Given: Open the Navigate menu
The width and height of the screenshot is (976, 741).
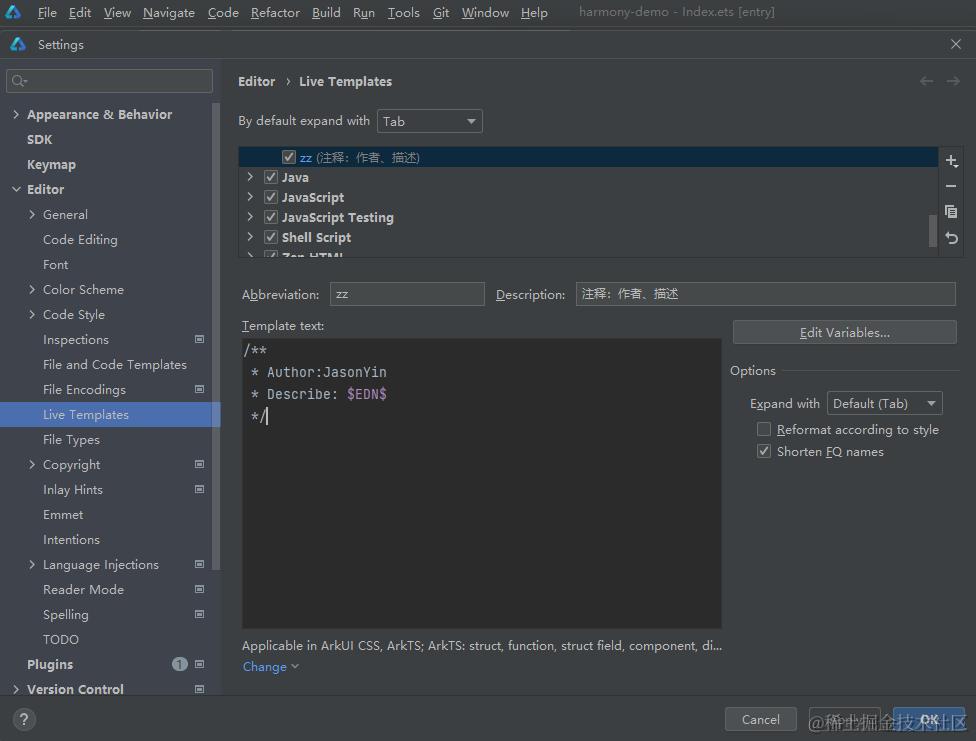Looking at the screenshot, I should (x=169, y=12).
